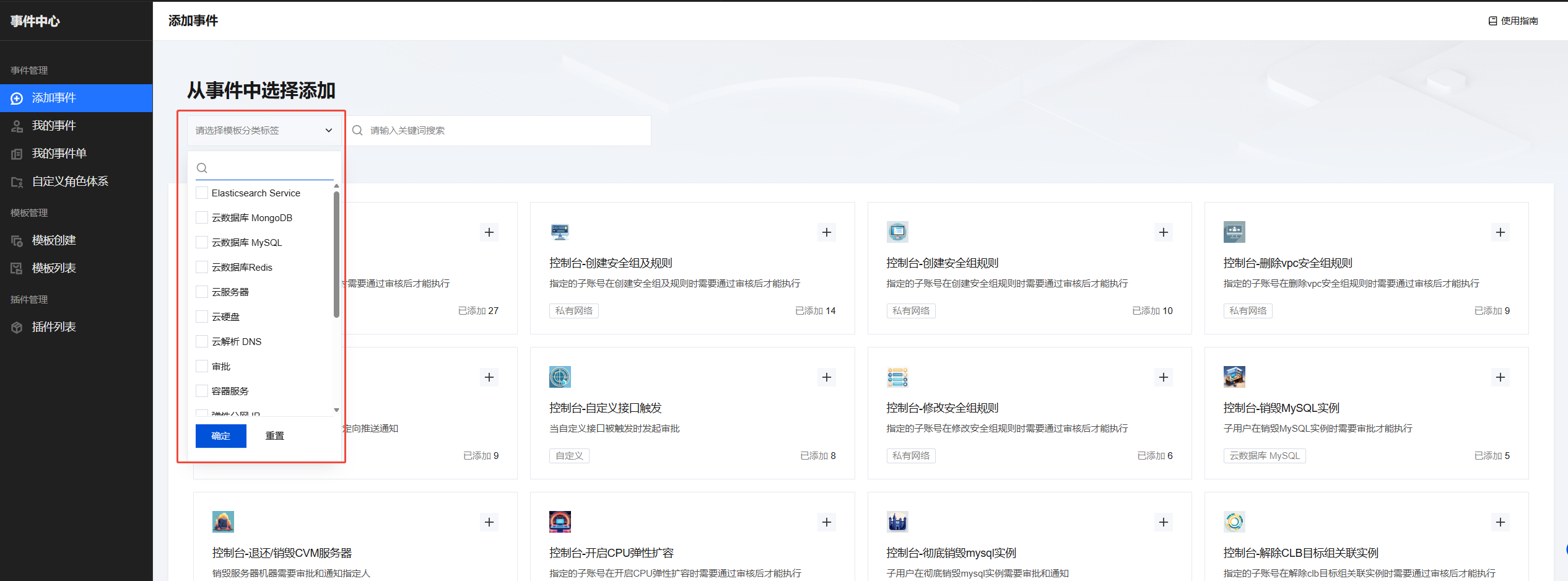The image size is (1568, 581).
Task: Click the 控制台-创建安全组及规则 title
Action: click(611, 263)
